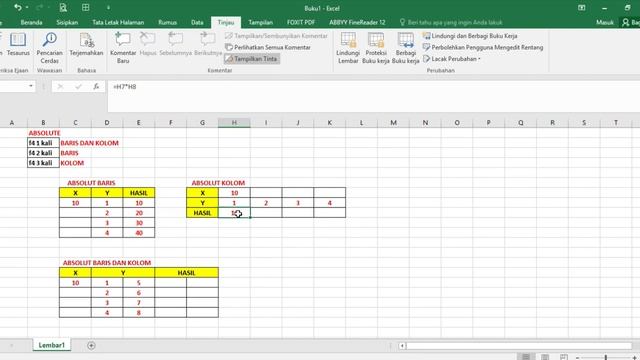Select column H header
The image size is (640, 360).
[x=234, y=122]
